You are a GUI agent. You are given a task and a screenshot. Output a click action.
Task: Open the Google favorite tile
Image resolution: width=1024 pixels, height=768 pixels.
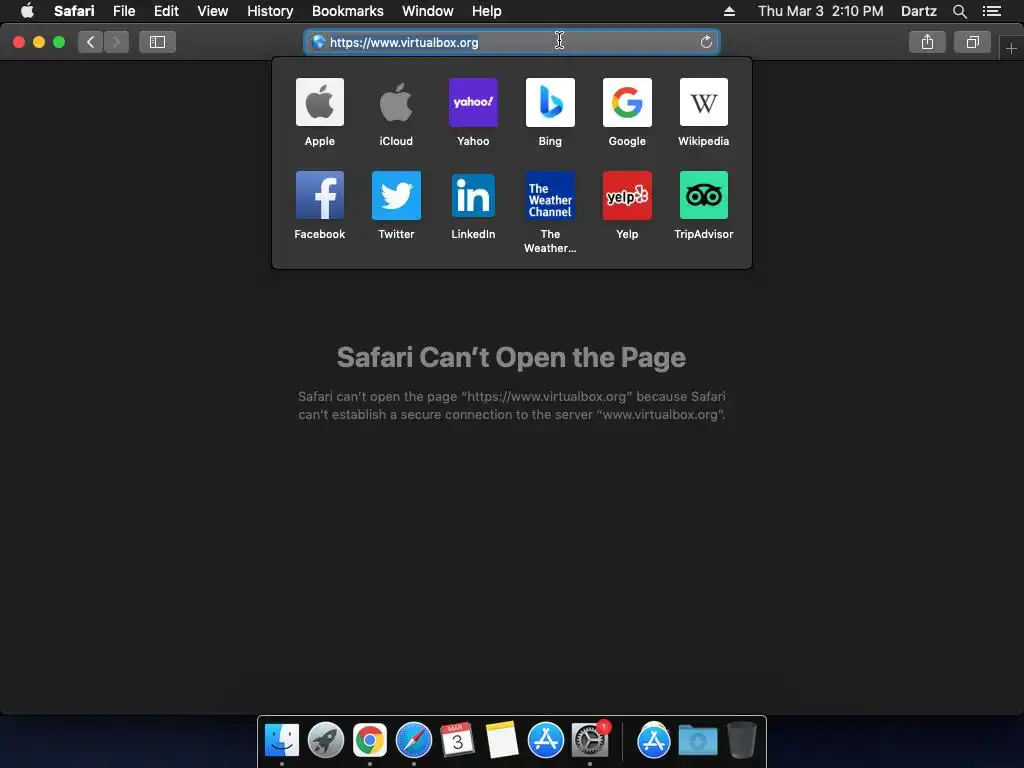(627, 103)
